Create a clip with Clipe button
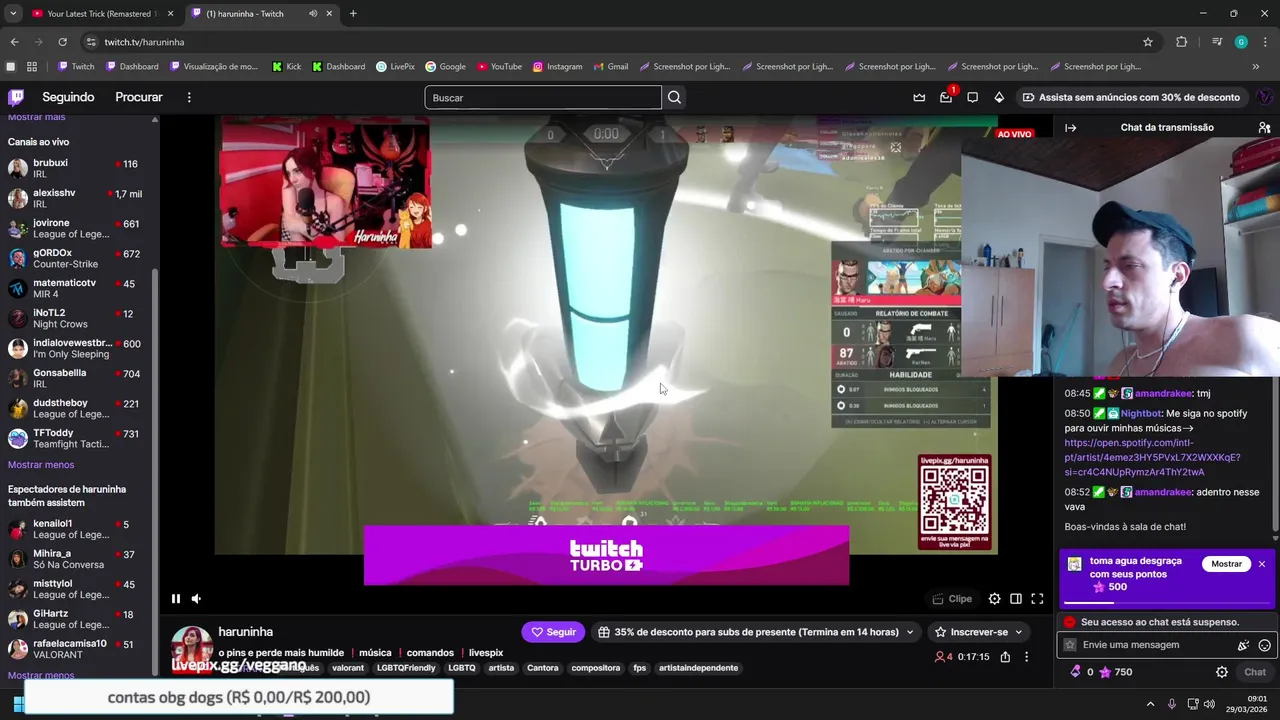This screenshot has height=720, width=1280. tap(952, 599)
